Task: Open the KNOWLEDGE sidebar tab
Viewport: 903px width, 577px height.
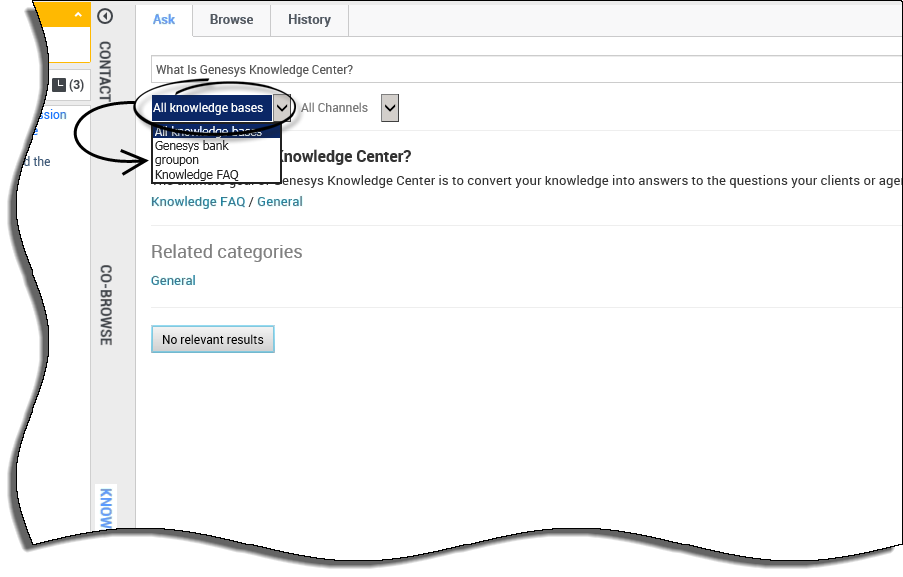Action: [x=108, y=510]
